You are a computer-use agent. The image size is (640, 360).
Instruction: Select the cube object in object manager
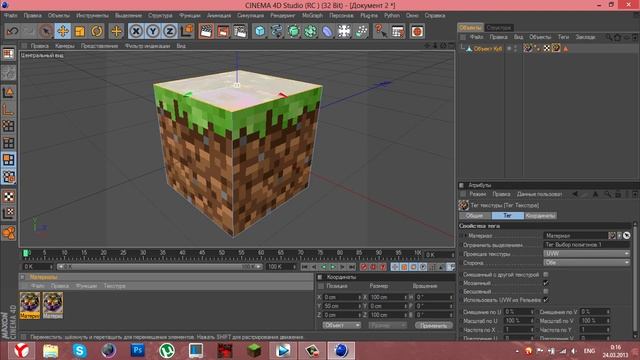coord(487,49)
